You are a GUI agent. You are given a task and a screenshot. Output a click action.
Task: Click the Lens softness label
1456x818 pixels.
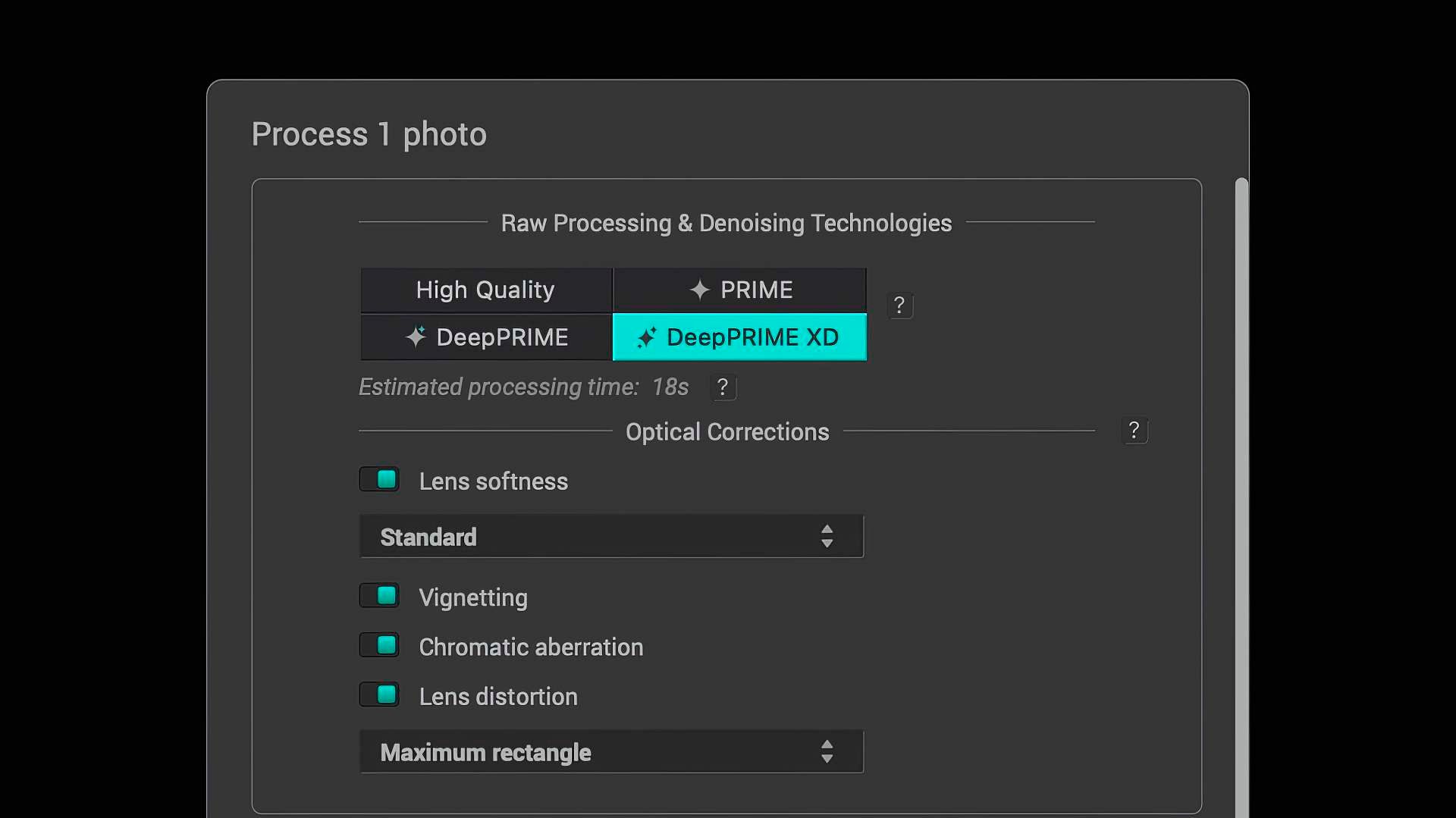[x=493, y=481]
